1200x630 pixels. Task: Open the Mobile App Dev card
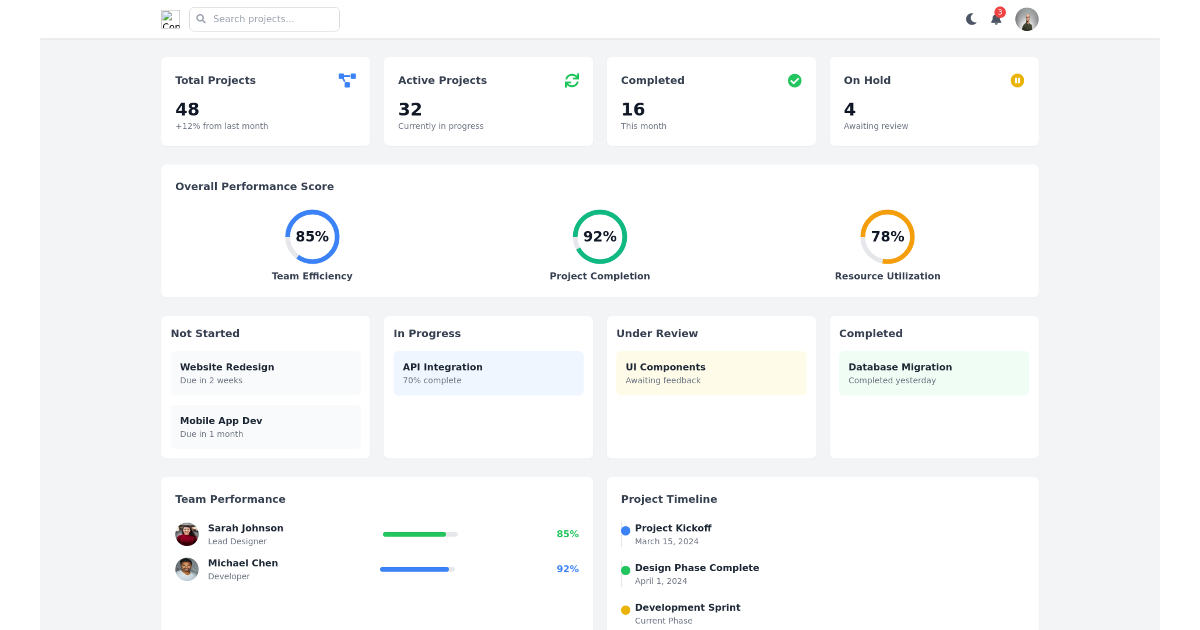point(265,427)
